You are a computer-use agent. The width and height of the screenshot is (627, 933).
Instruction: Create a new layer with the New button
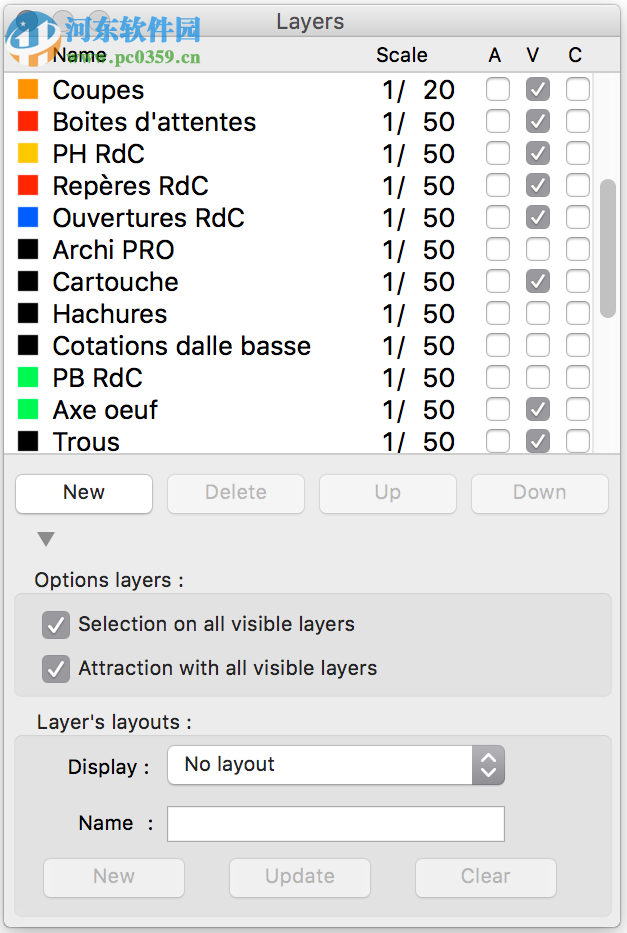click(83, 492)
